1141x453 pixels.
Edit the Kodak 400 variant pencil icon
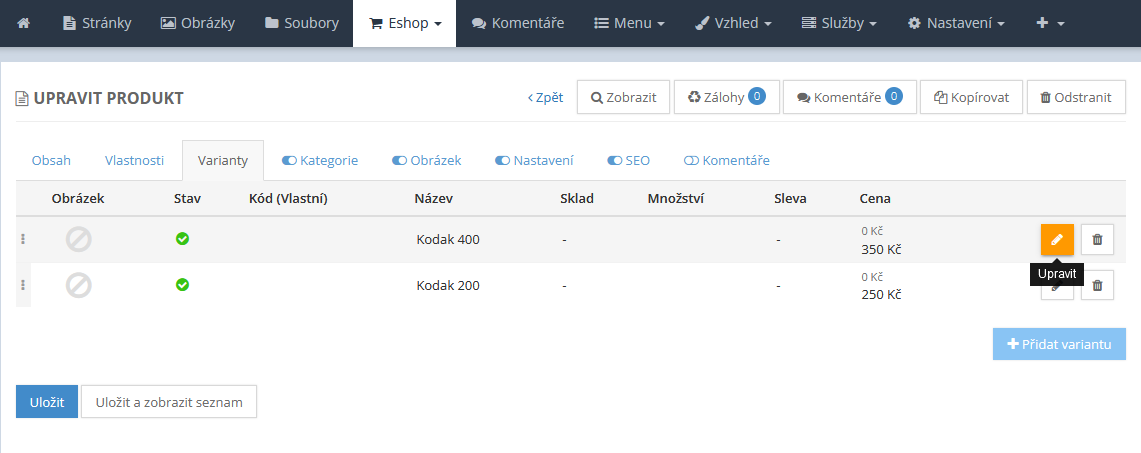pos(1057,240)
